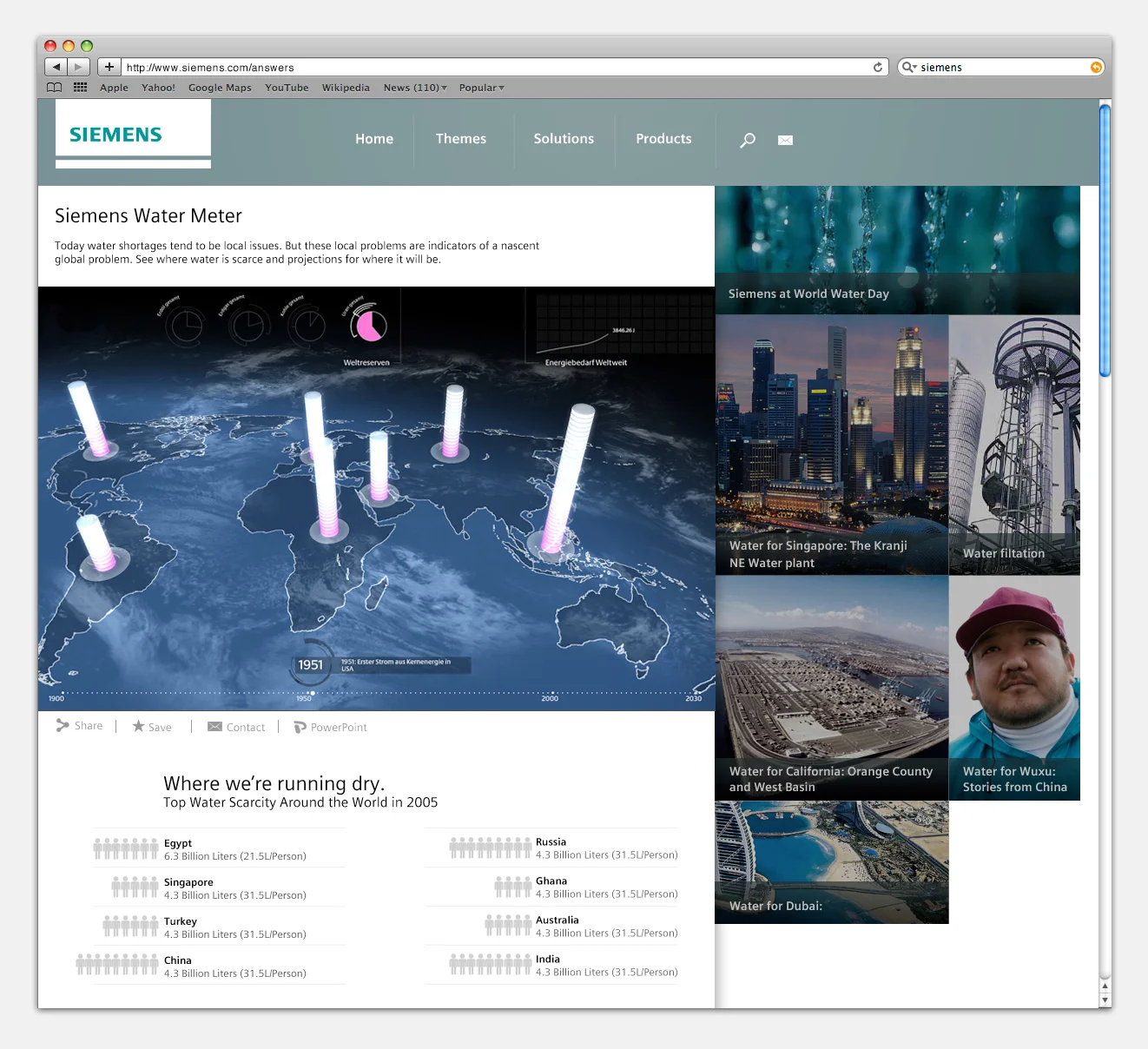Click the scroll down arrow of the scrollbar
This screenshot has height=1049, width=1148.
[x=1105, y=1000]
